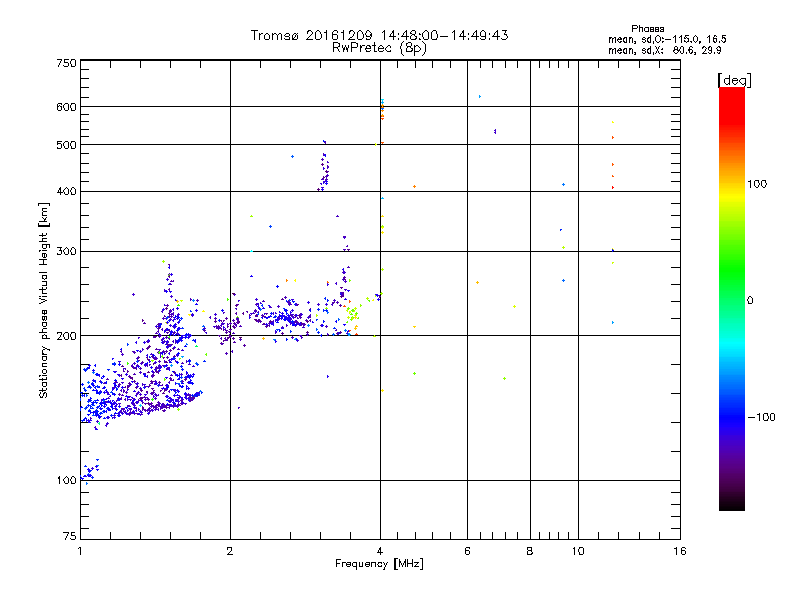Viewport: 800px width, 600px height.
Task: Click the colorbar tick label '100'
Action: 757,184
